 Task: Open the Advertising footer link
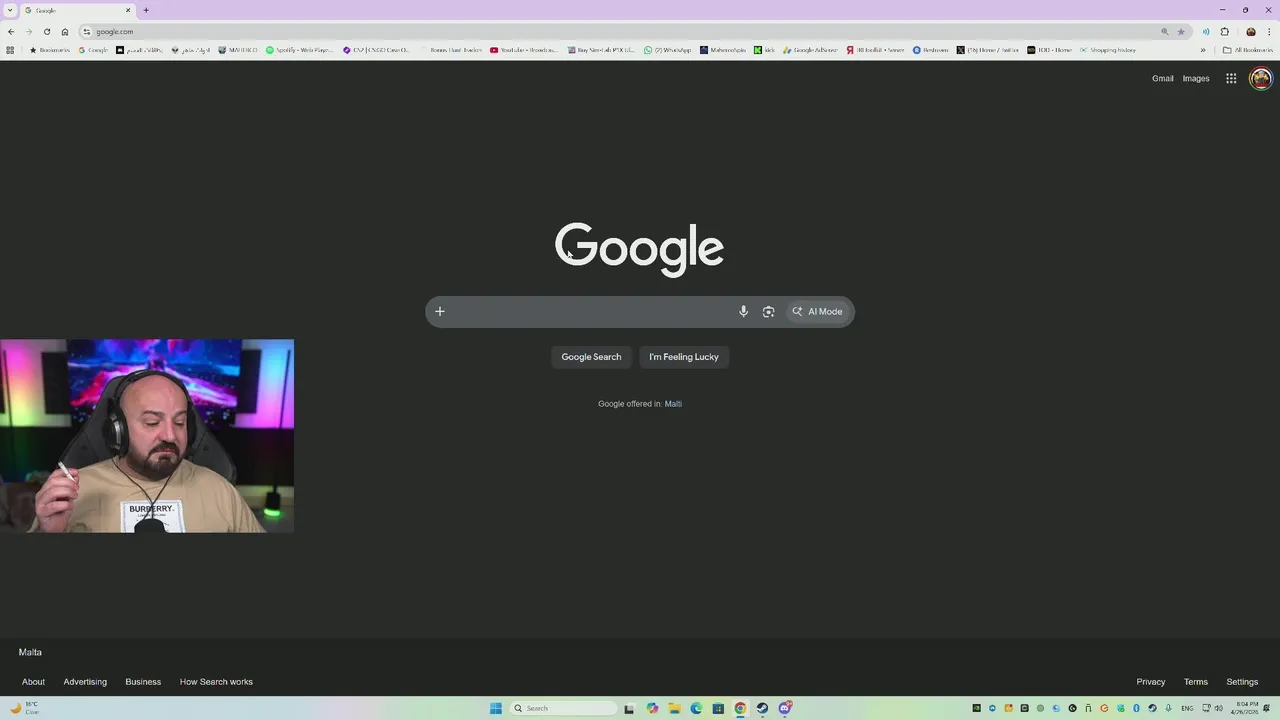click(85, 682)
